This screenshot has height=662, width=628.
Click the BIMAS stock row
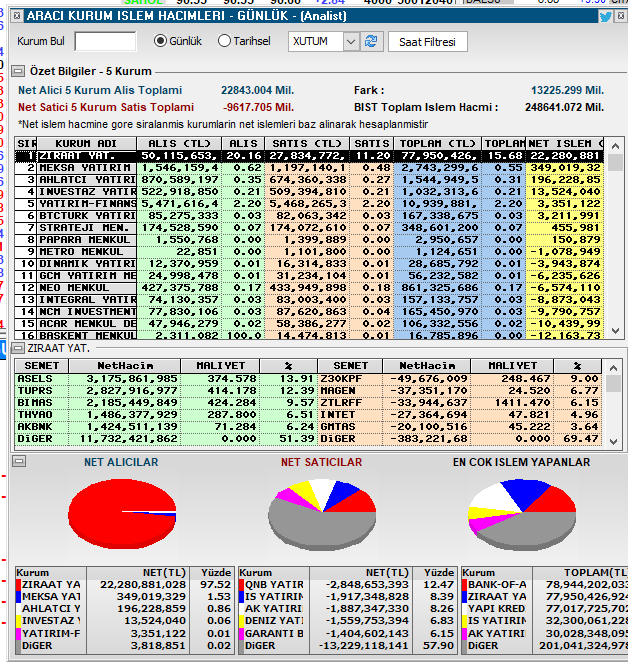pos(166,403)
